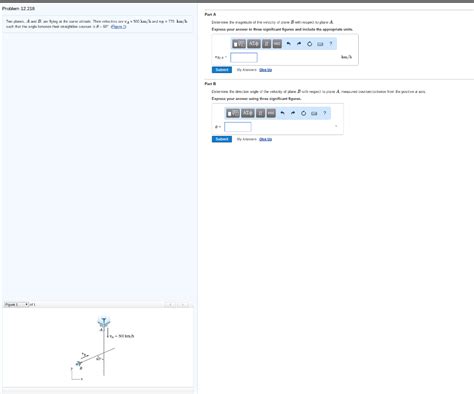The height and width of the screenshot is (394, 474).
Task: Click the up-down arrows button in Part B
Action: click(261, 113)
